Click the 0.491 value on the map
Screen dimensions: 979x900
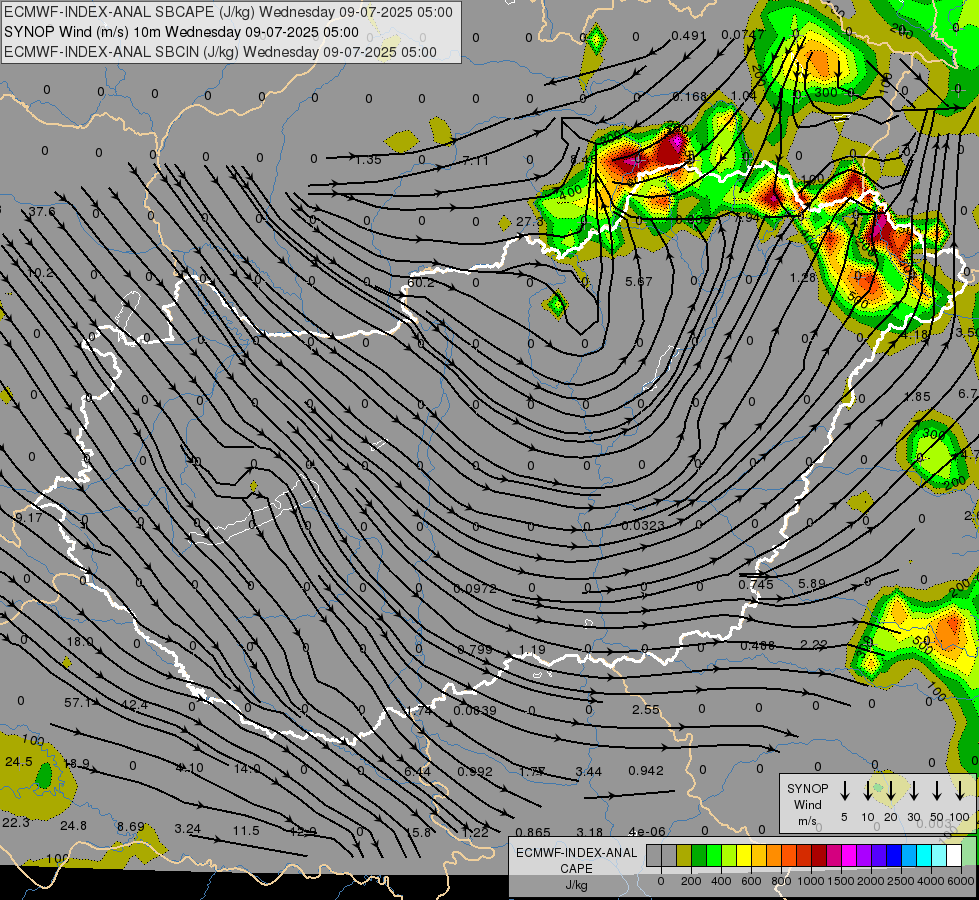(x=688, y=36)
